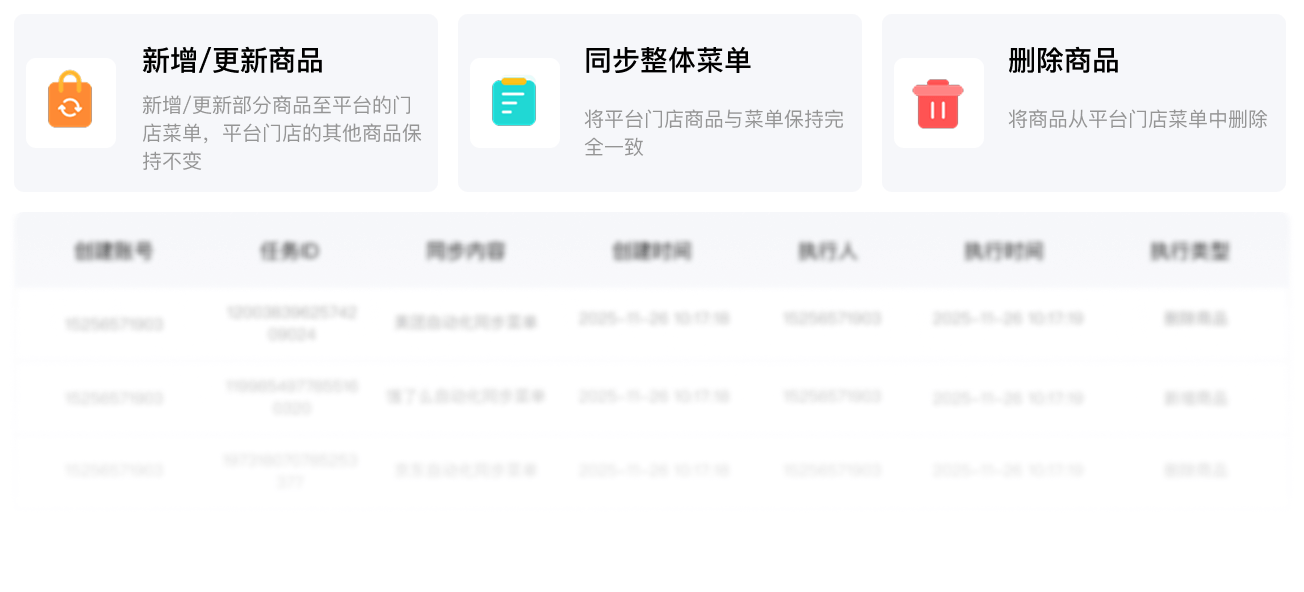Viewport: 1304px width, 592px height.
Task: Click the 执行类型 column header
Action: [1191, 250]
